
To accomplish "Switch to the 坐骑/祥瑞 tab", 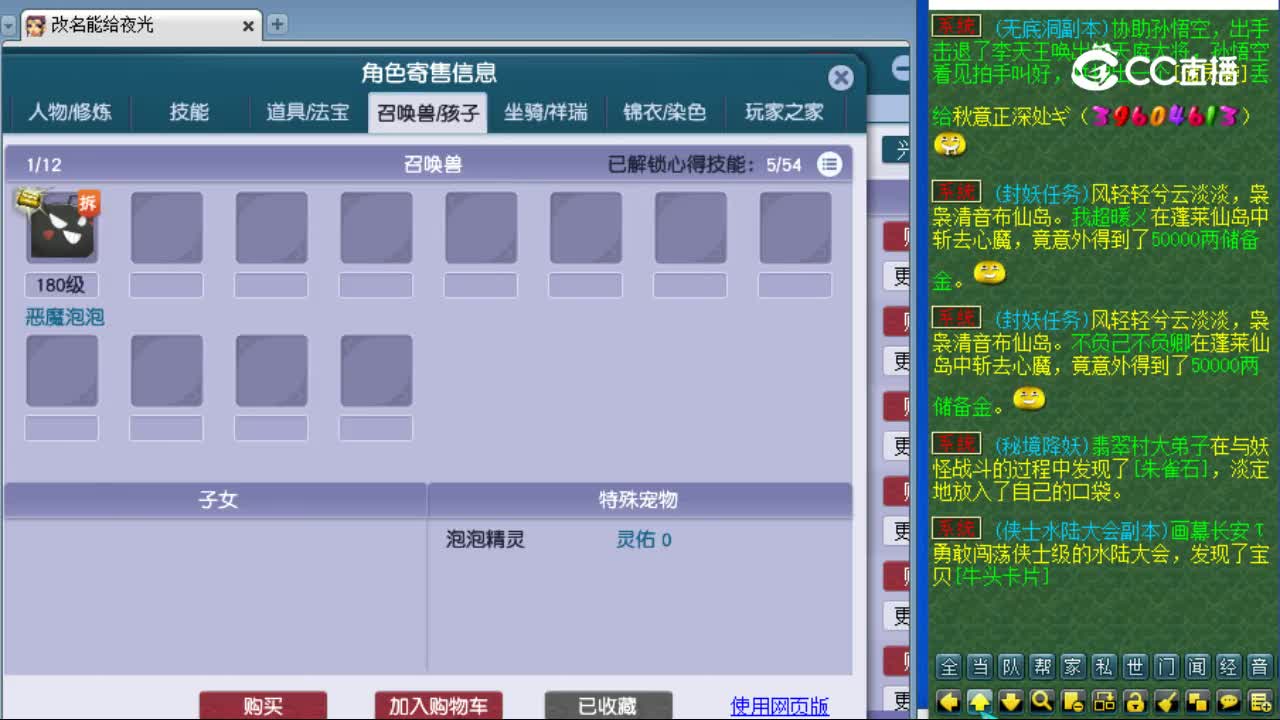I will click(546, 112).
